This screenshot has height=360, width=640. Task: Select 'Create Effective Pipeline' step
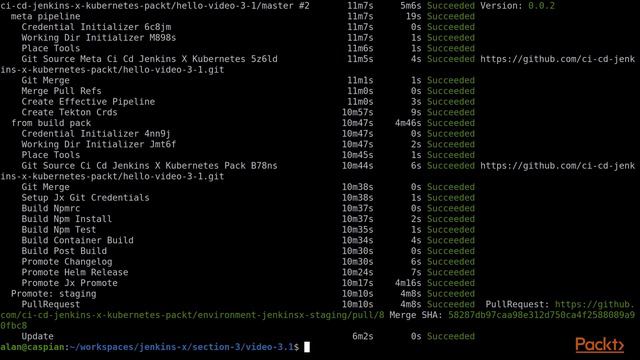[88, 102]
